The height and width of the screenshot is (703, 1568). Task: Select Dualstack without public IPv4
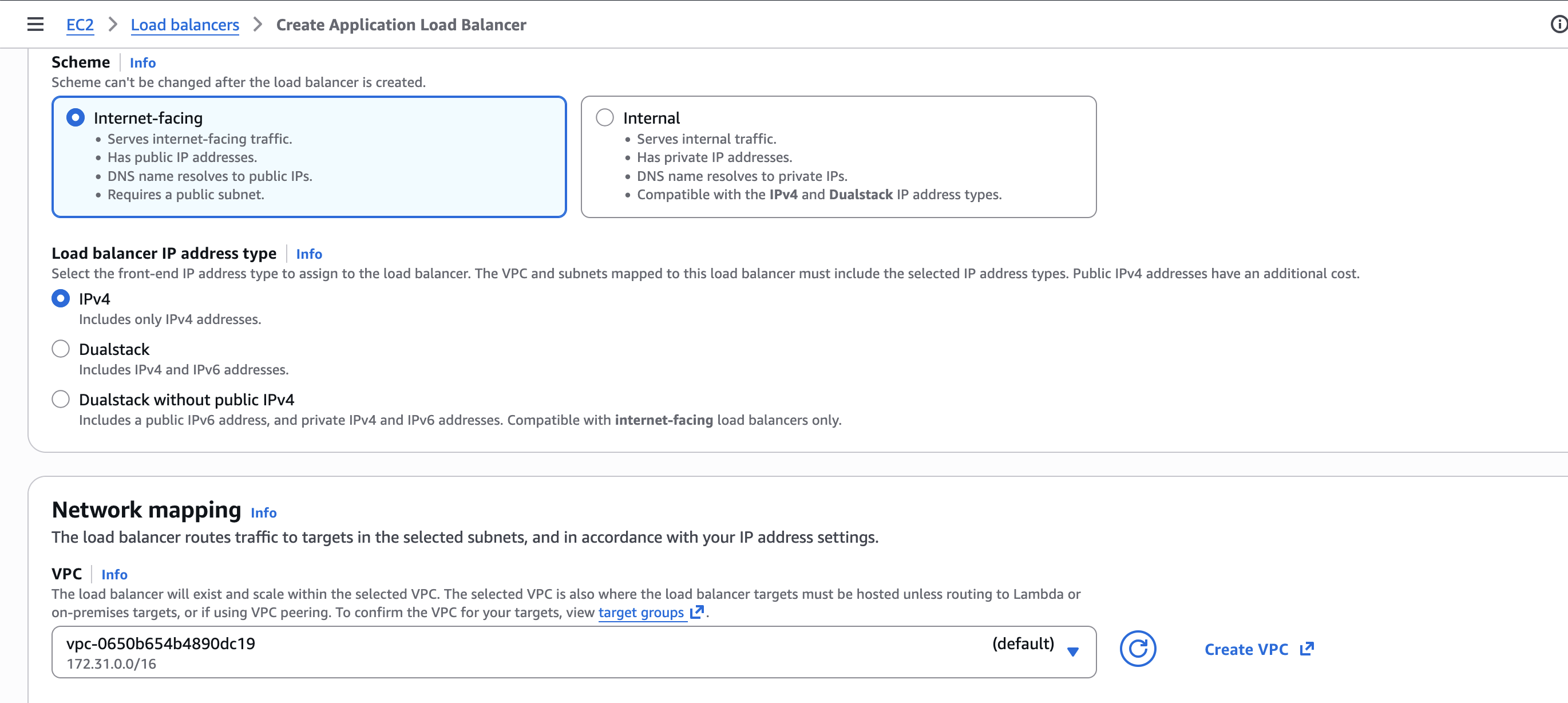(61, 400)
